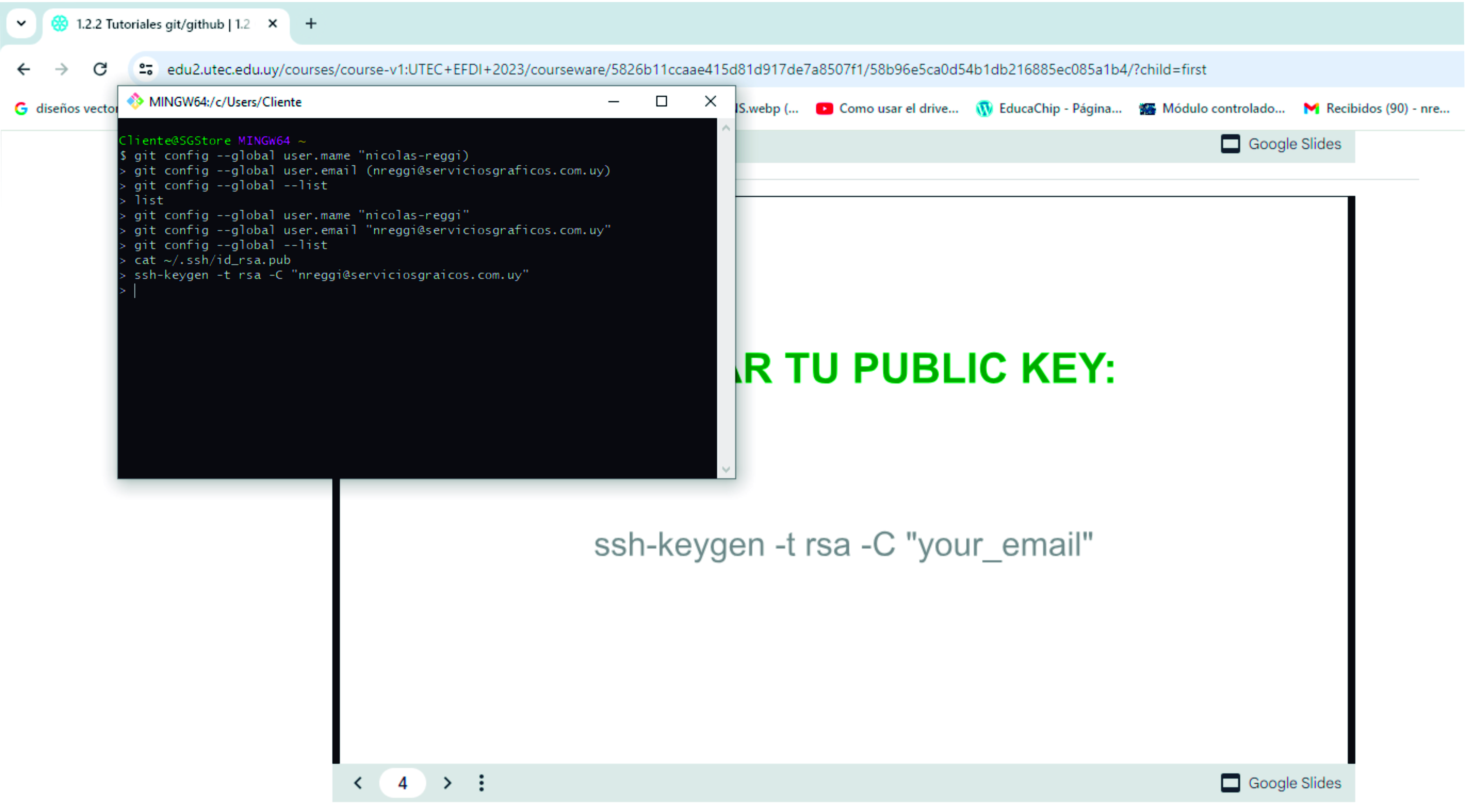
Task: Open the Chrome tab search chevron
Action: tap(21, 24)
